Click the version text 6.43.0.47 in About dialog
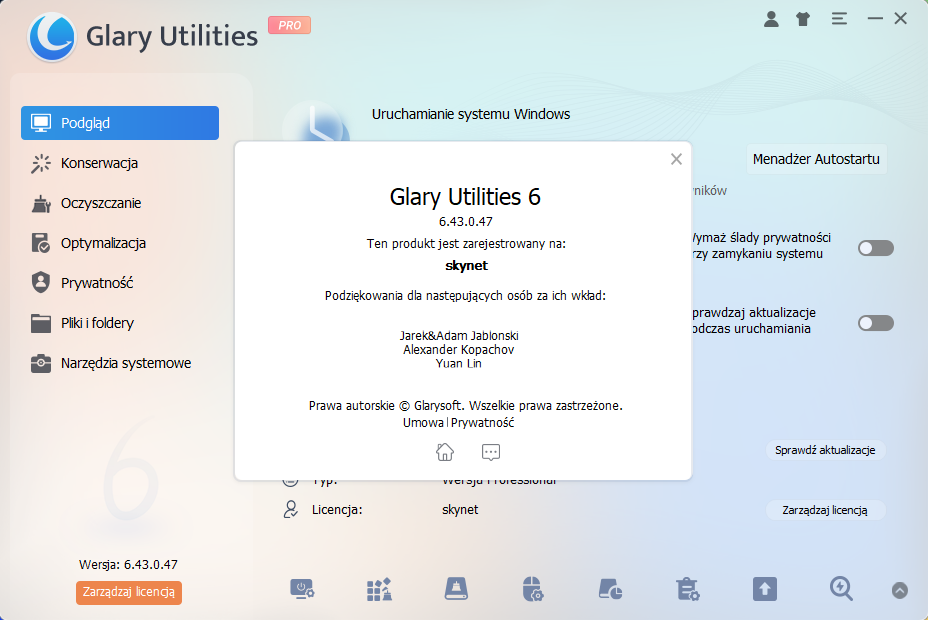Screen dimensions: 928x620 pos(466,222)
